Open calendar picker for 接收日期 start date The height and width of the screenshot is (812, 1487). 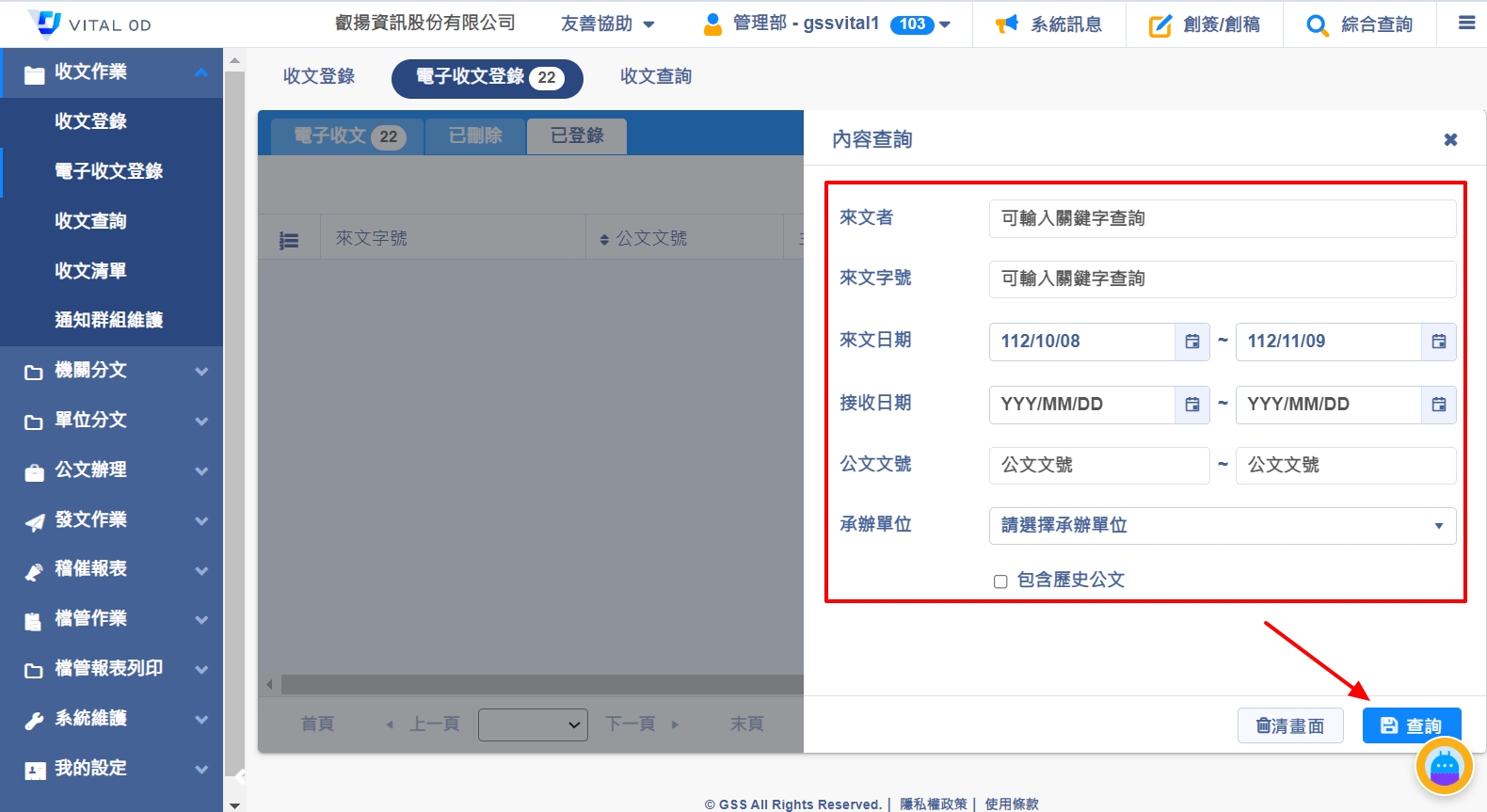(1191, 405)
